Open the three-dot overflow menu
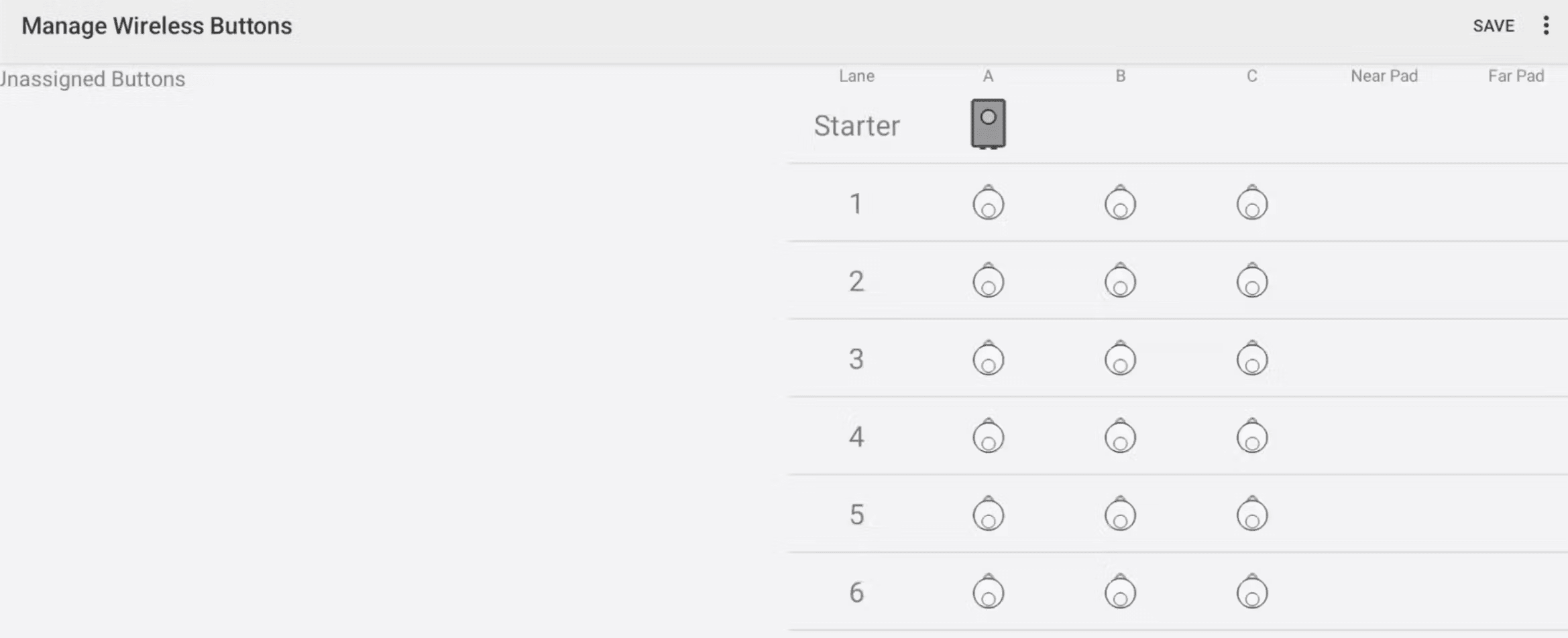Image resolution: width=1568 pixels, height=638 pixels. click(1546, 25)
